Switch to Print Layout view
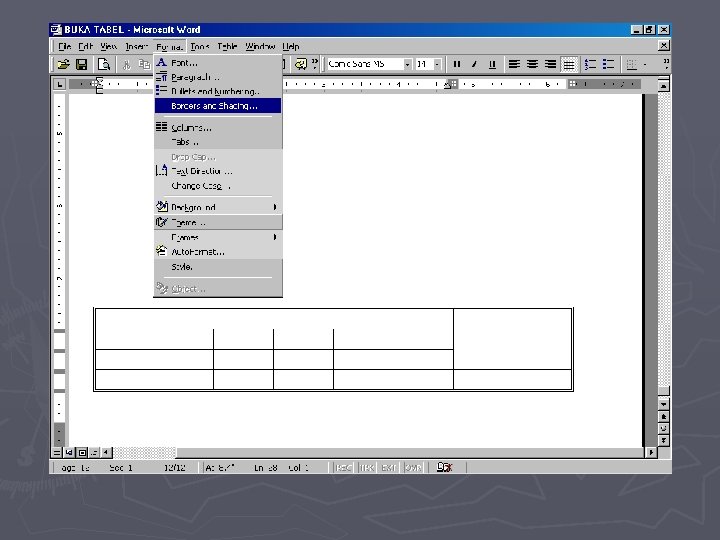This screenshot has height=540, width=720. [x=82, y=453]
